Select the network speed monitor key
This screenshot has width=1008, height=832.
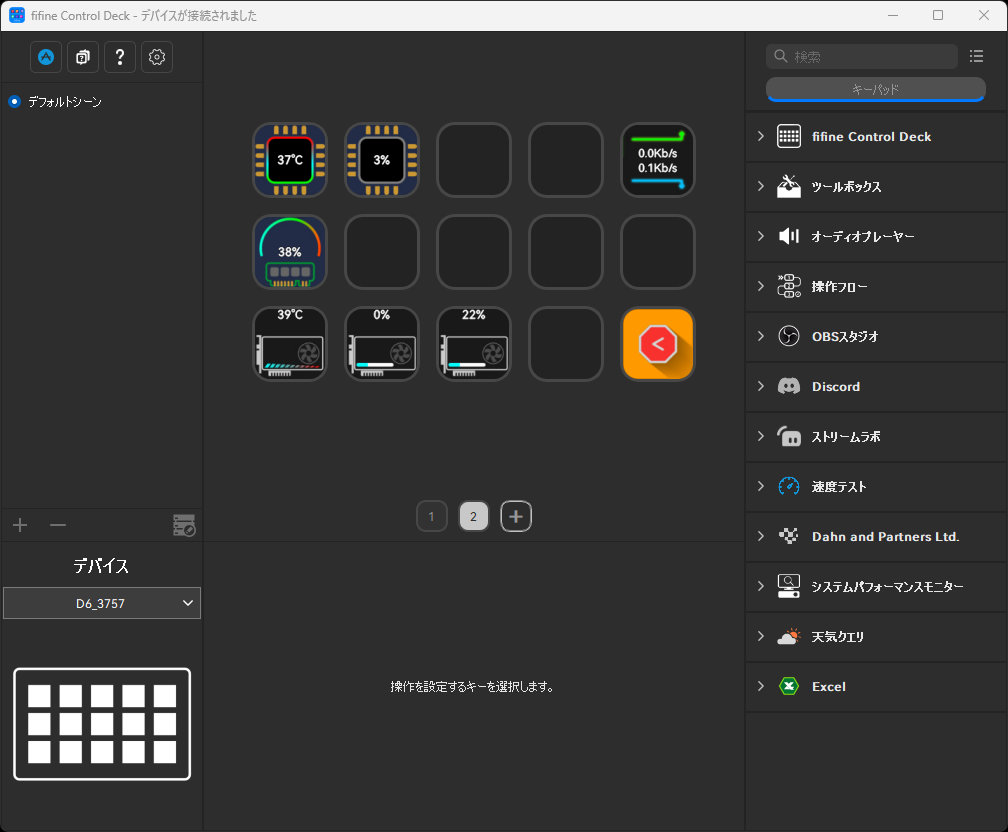point(657,160)
